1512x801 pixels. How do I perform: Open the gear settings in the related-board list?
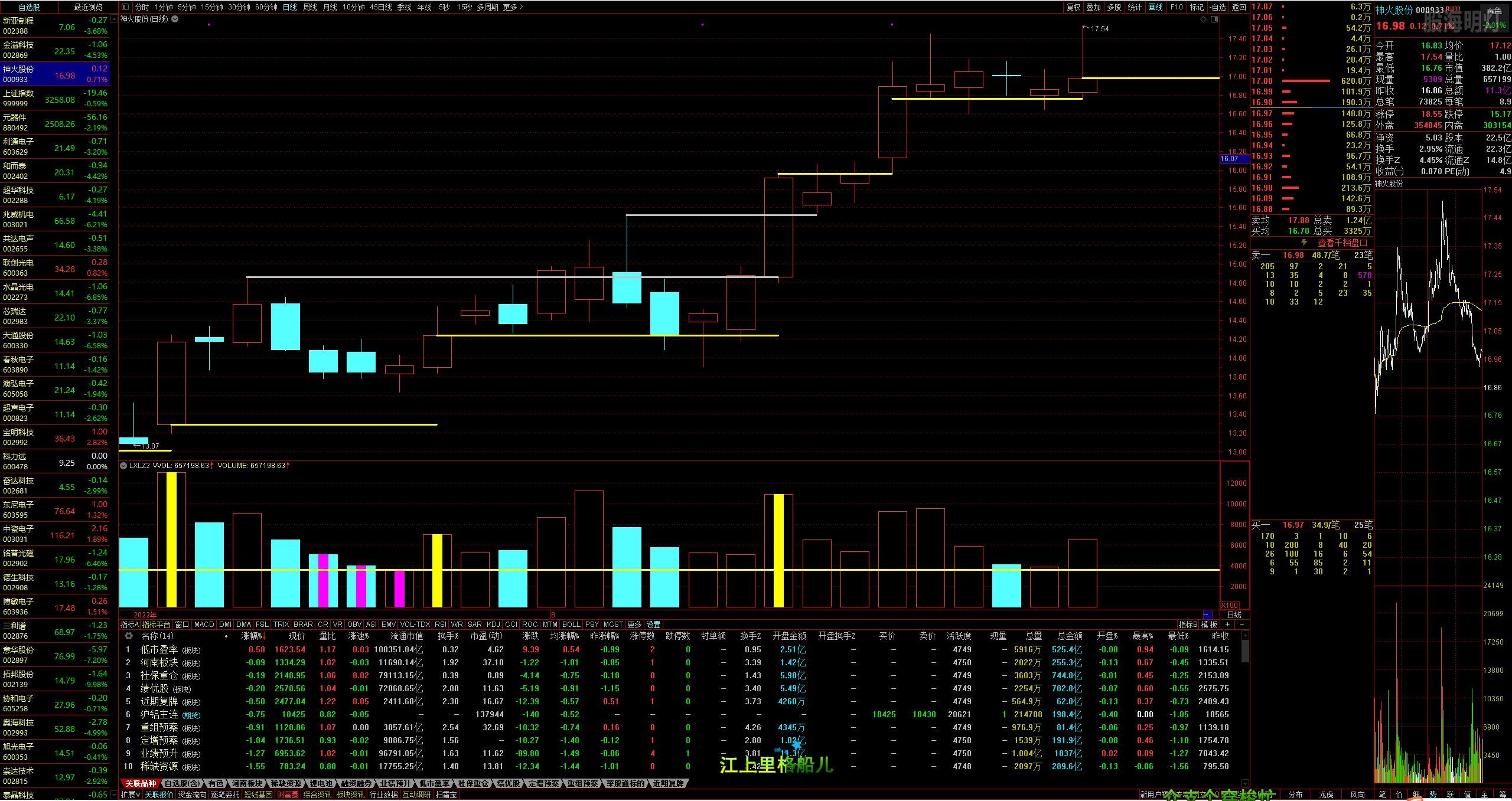pyautogui.click(x=128, y=636)
